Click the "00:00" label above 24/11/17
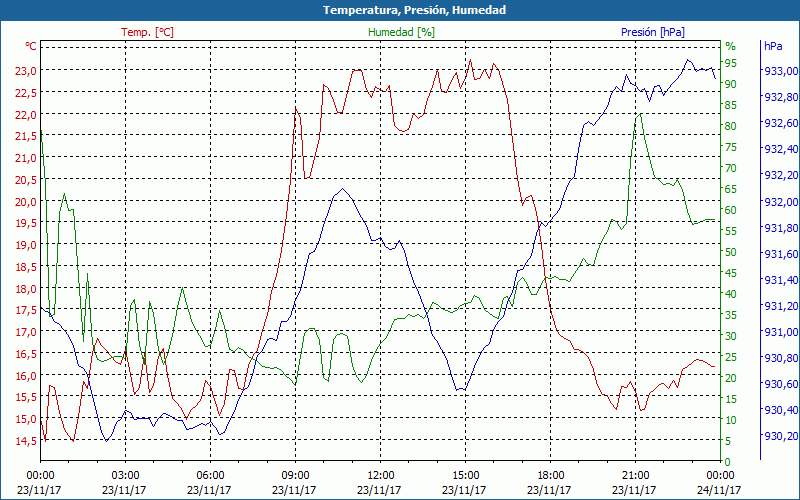This screenshot has height=500, width=800. (x=720, y=476)
